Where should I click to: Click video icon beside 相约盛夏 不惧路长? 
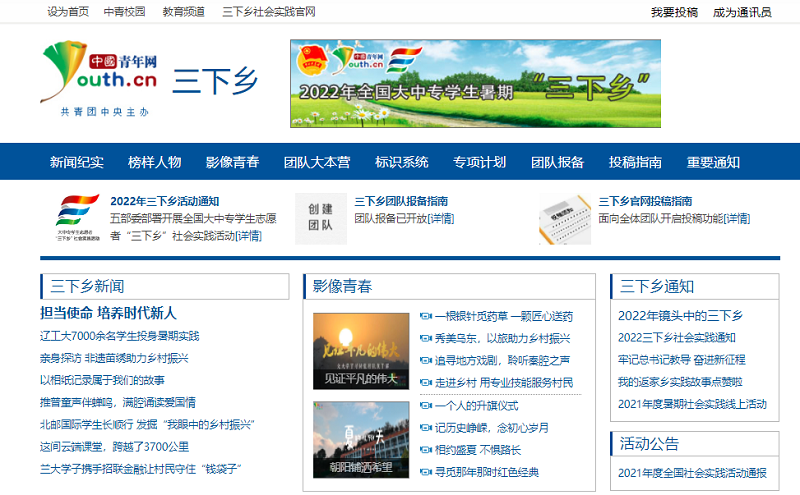[x=425, y=450]
